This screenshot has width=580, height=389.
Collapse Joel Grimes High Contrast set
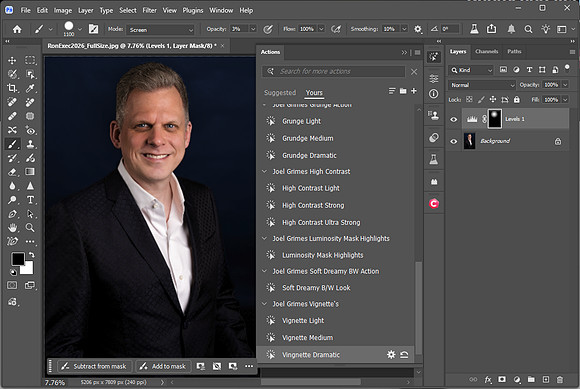coord(264,172)
